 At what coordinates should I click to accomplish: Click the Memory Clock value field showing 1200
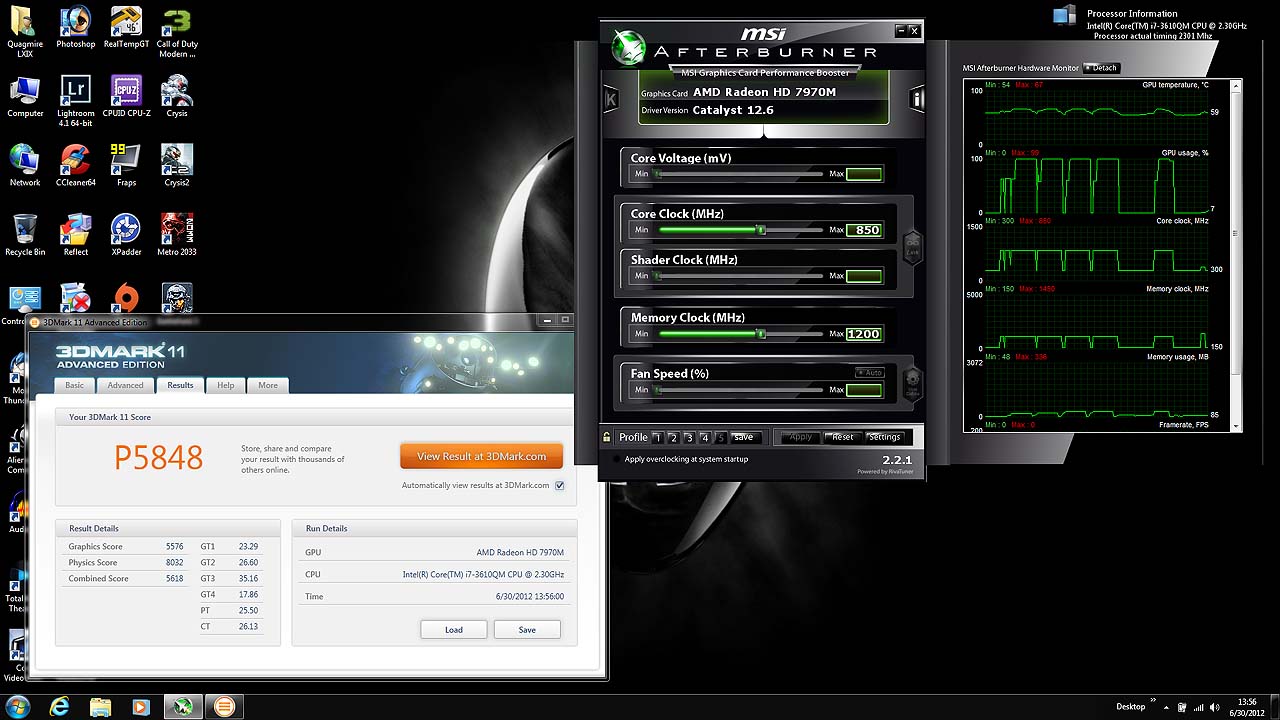[864, 334]
